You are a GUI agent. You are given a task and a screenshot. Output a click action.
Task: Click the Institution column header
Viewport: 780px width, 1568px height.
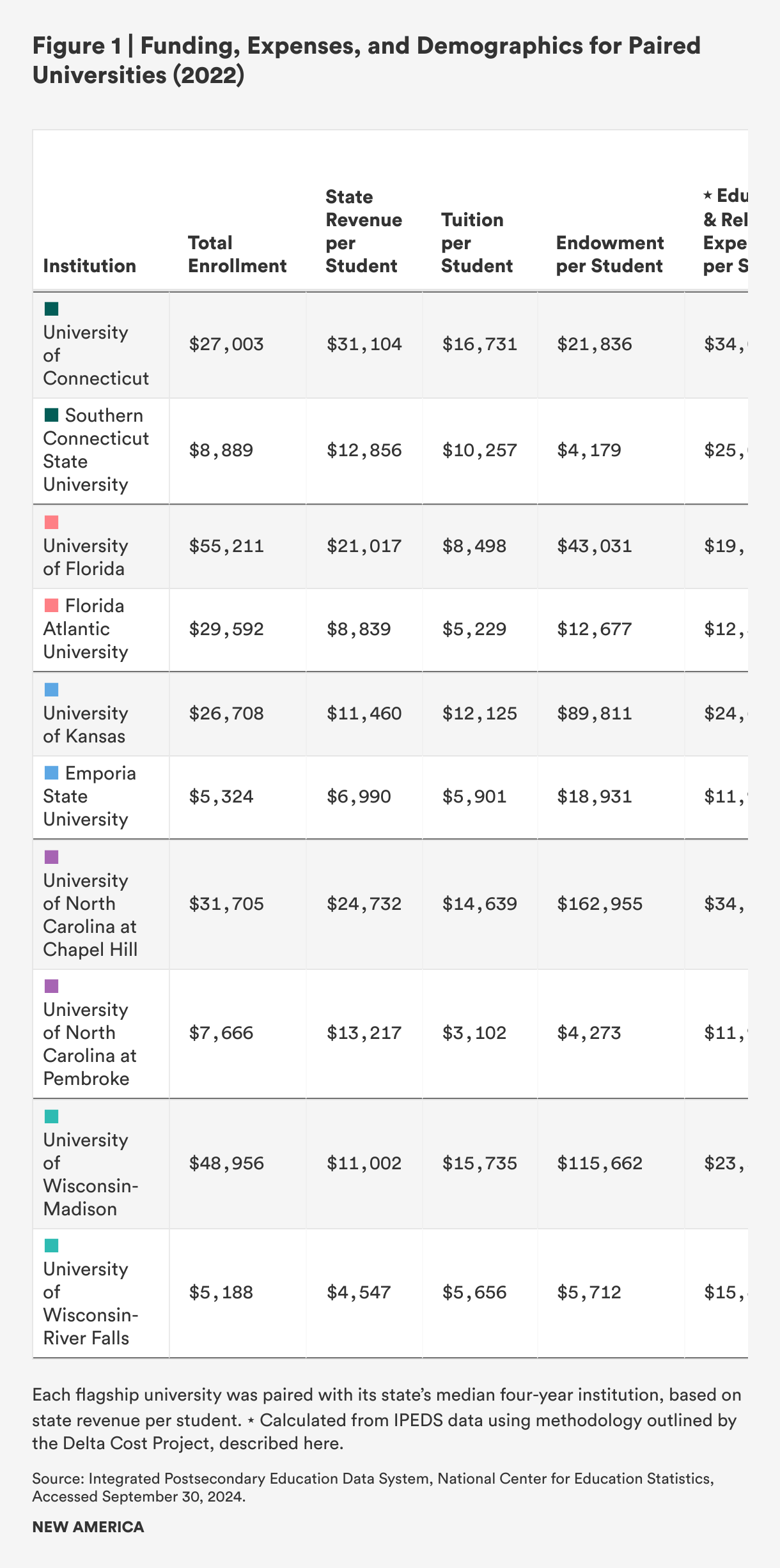pyautogui.click(x=90, y=266)
